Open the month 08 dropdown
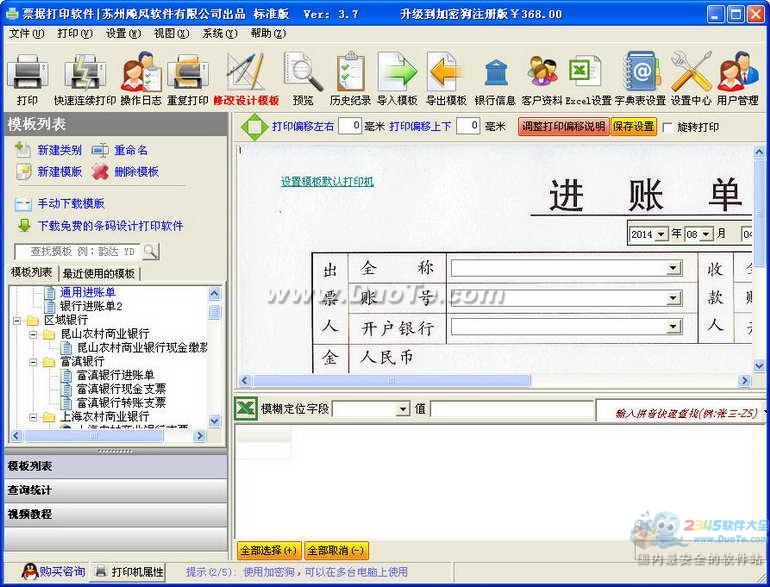Screen dimensions: 770x587 [x=706, y=234]
